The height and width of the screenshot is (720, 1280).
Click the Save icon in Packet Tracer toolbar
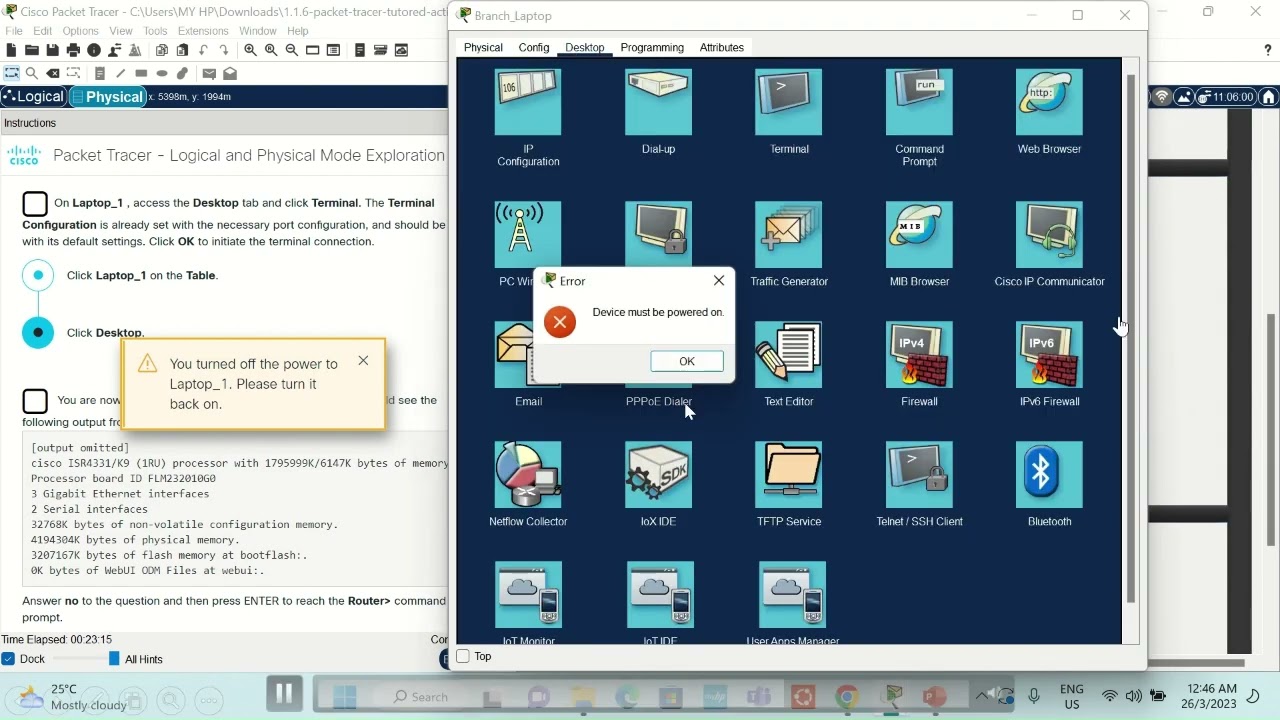tap(52, 50)
